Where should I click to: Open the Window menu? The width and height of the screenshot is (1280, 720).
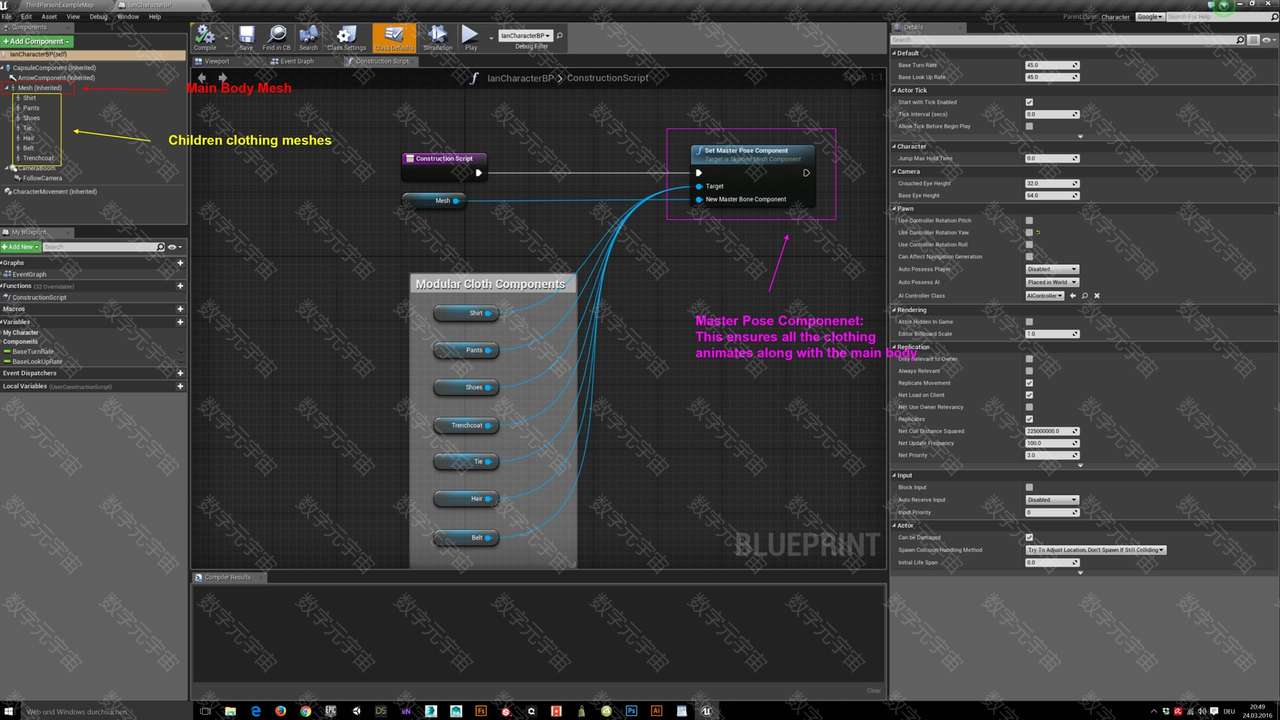[128, 17]
